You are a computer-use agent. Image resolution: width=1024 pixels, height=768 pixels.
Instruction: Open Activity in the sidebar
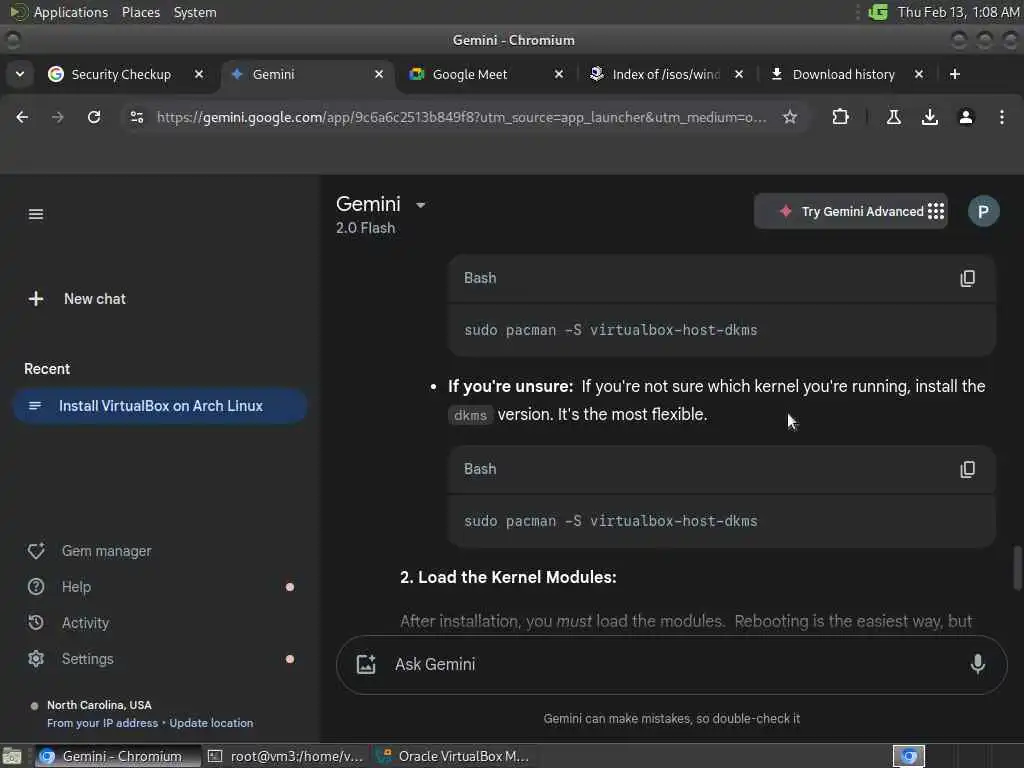click(x=69, y=623)
